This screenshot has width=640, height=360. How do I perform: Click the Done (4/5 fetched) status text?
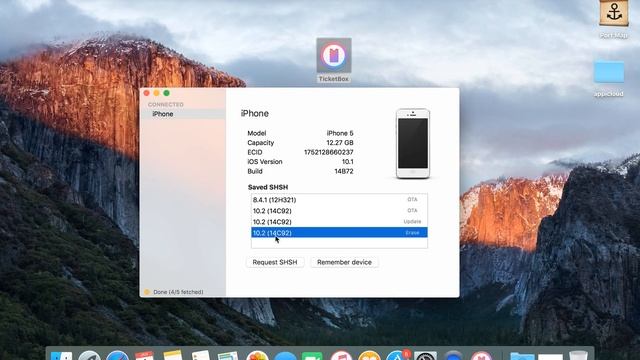[178, 292]
